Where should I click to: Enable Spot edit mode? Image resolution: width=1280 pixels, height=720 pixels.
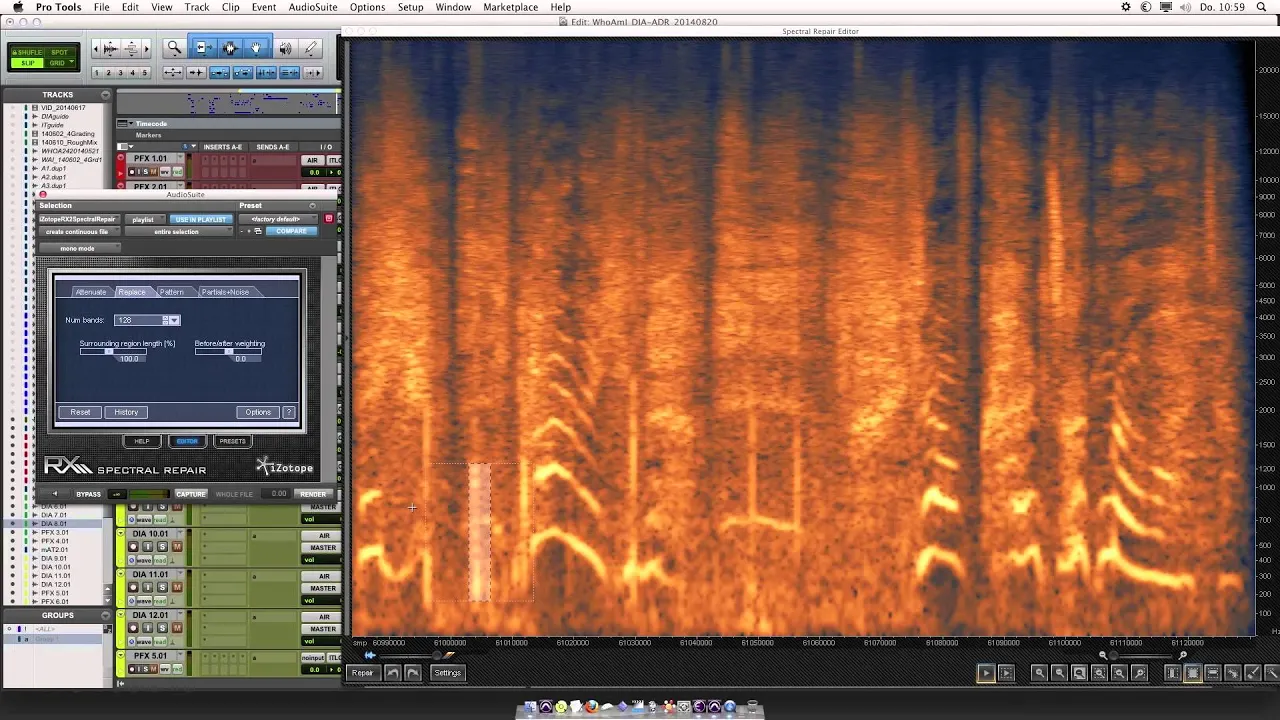(59, 52)
